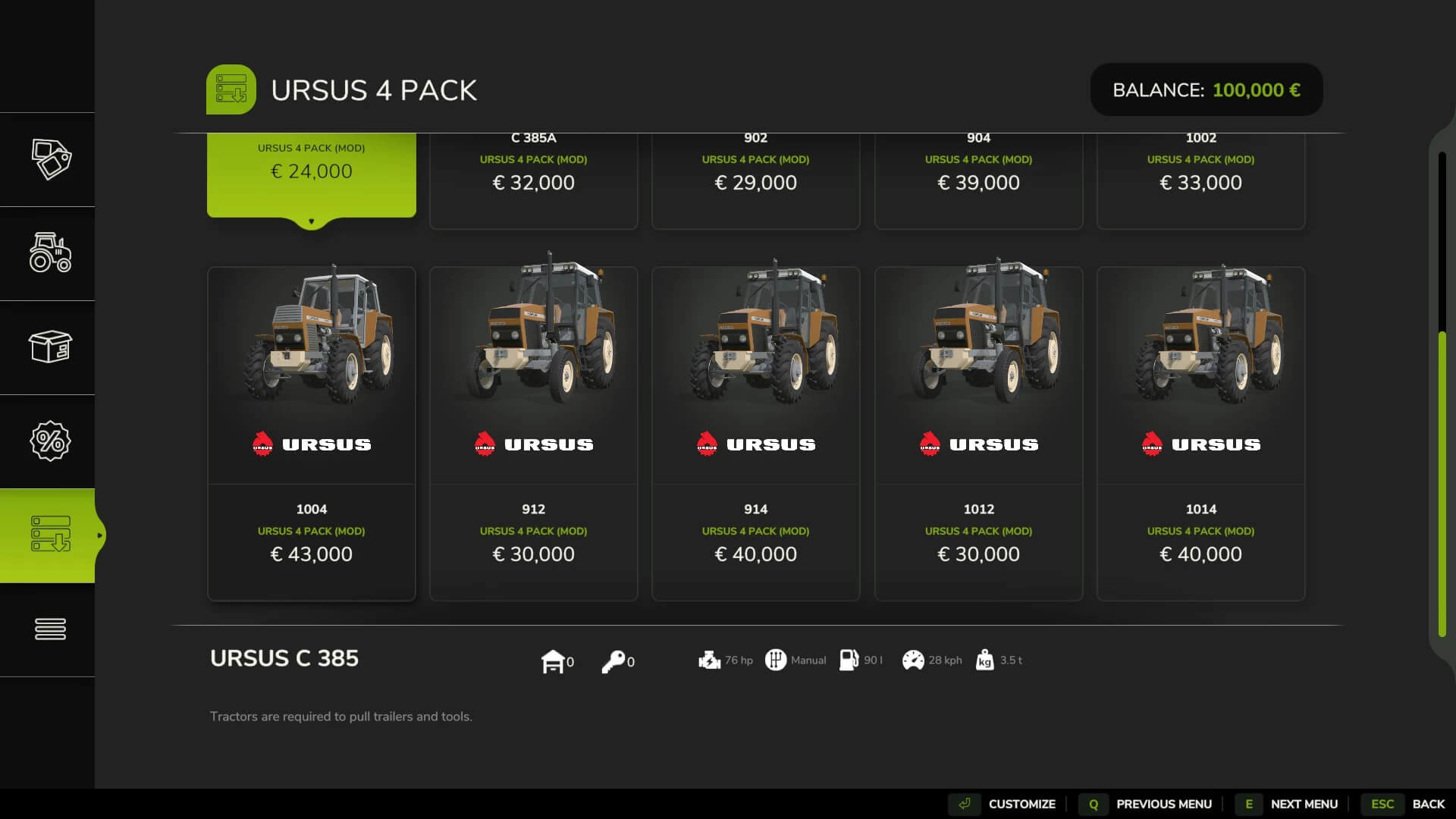Select the Ursus 1014 tractor card

[x=1201, y=434]
